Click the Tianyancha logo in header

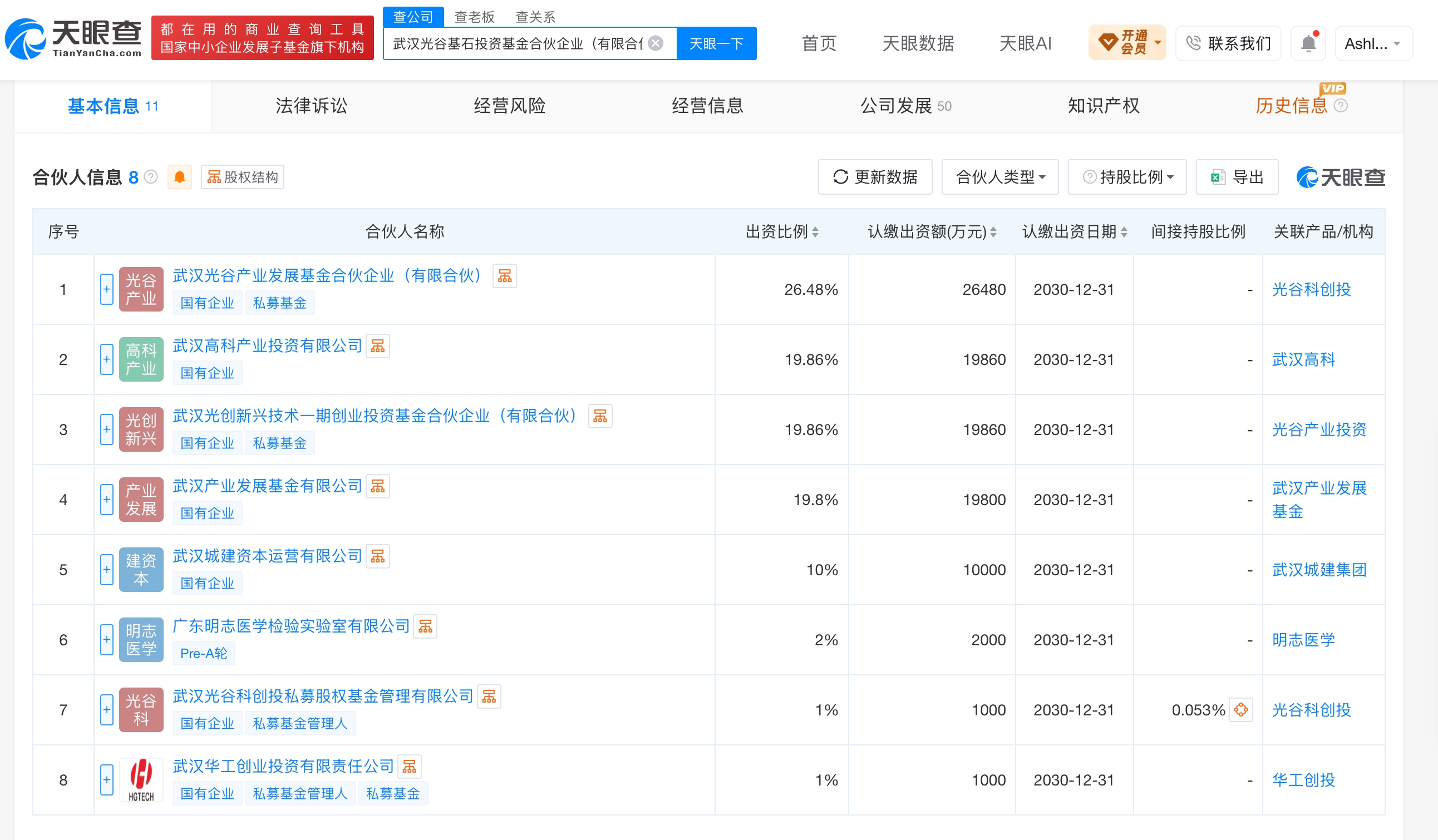(x=73, y=38)
